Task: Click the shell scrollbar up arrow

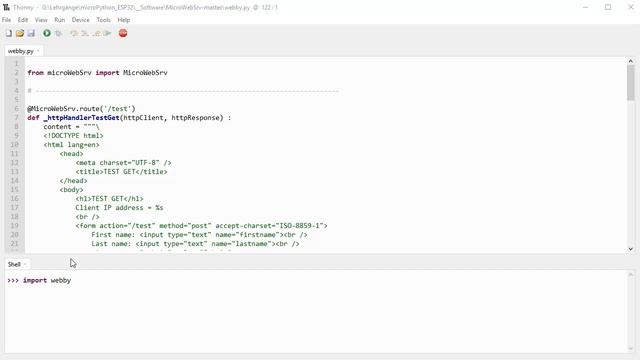Action: 631,275
